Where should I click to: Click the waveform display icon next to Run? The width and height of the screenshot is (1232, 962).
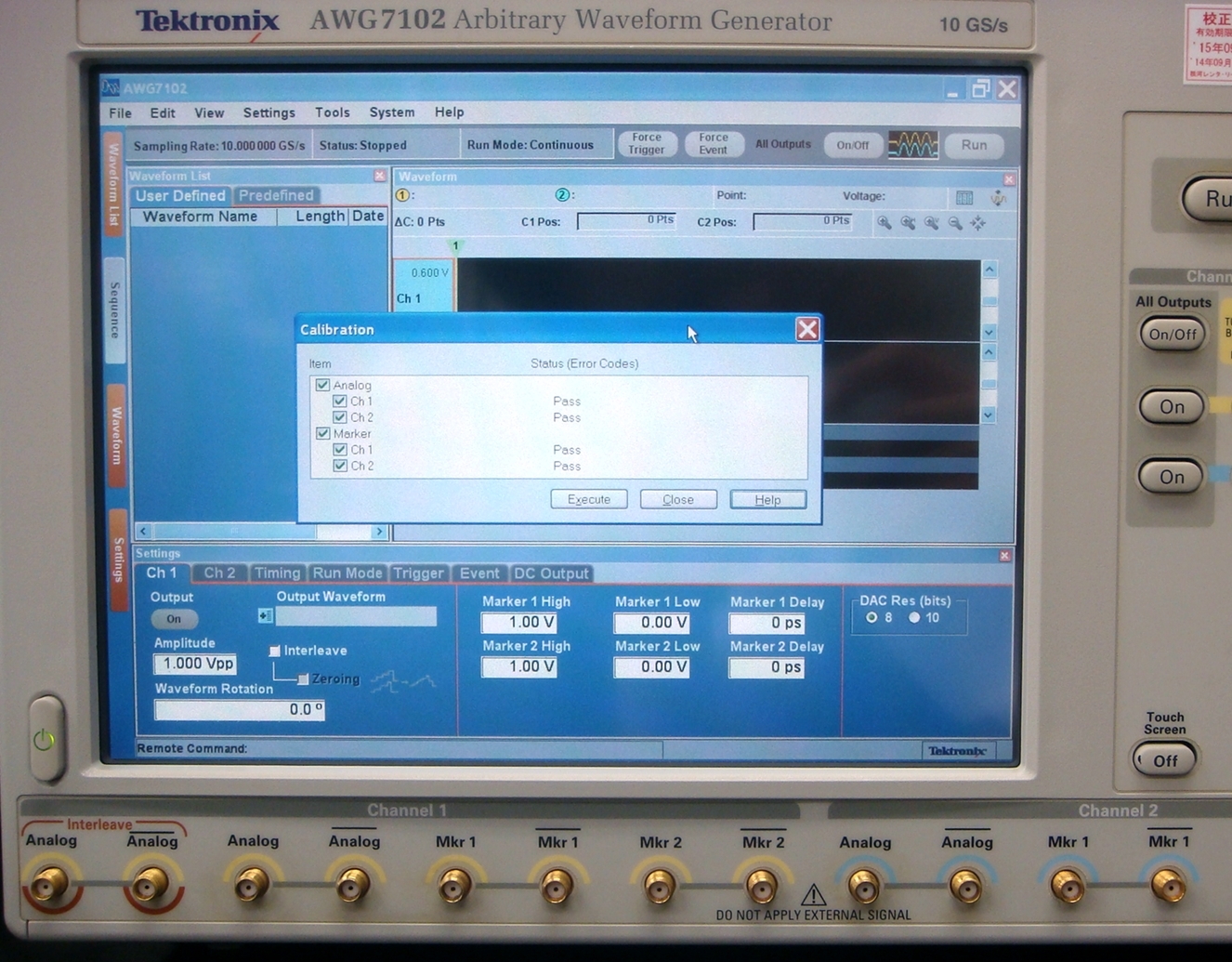point(913,145)
